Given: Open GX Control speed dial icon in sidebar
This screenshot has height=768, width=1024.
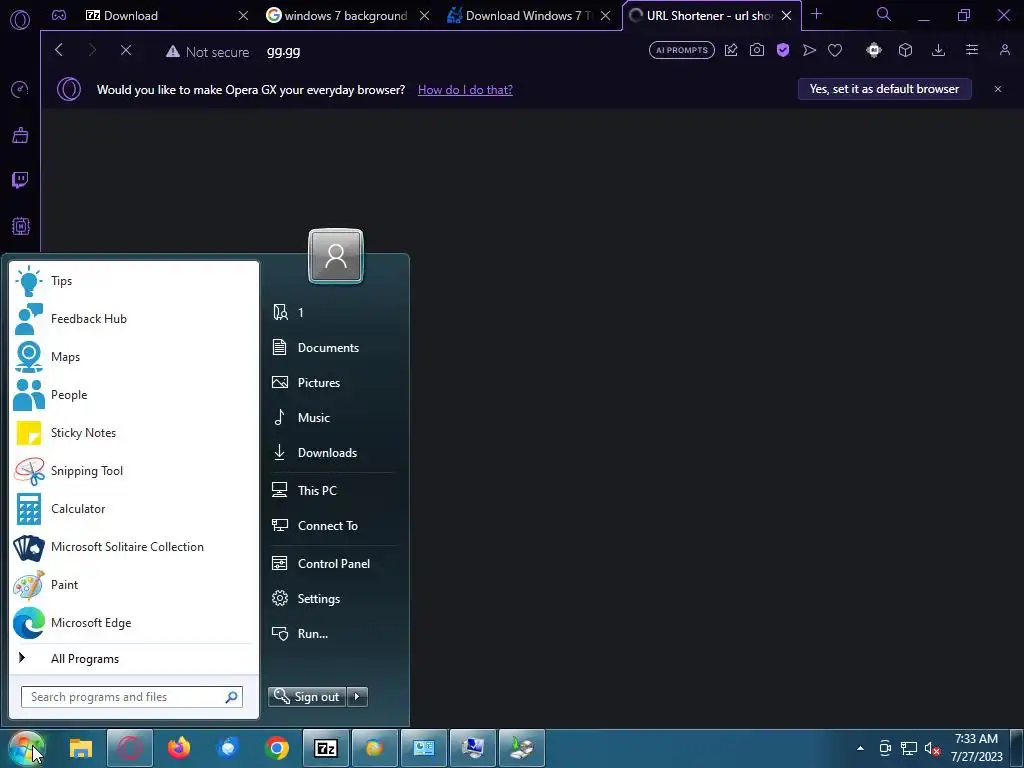Looking at the screenshot, I should click(20, 89).
